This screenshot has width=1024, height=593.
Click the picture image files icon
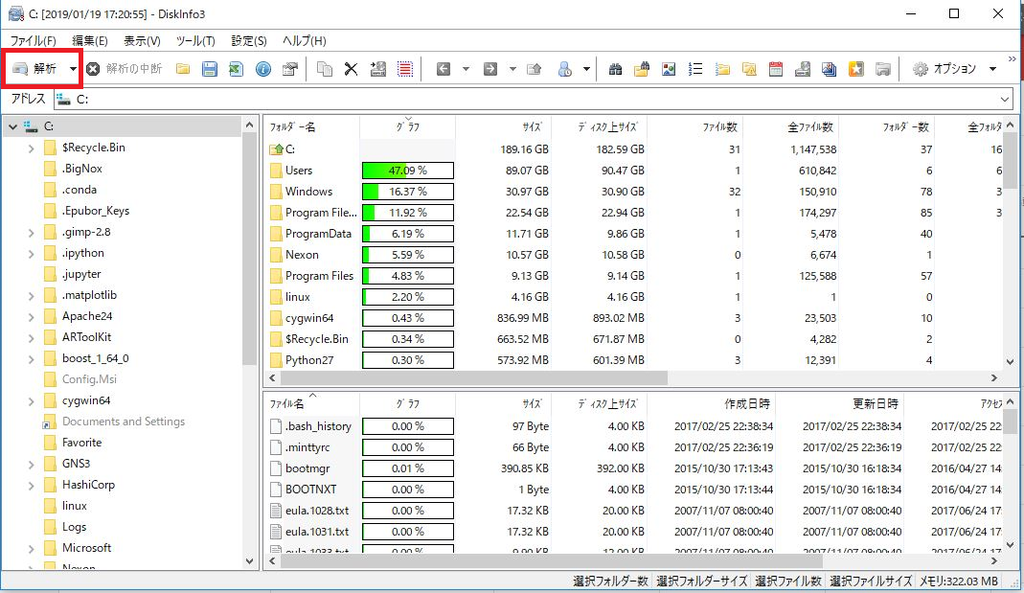pos(669,69)
